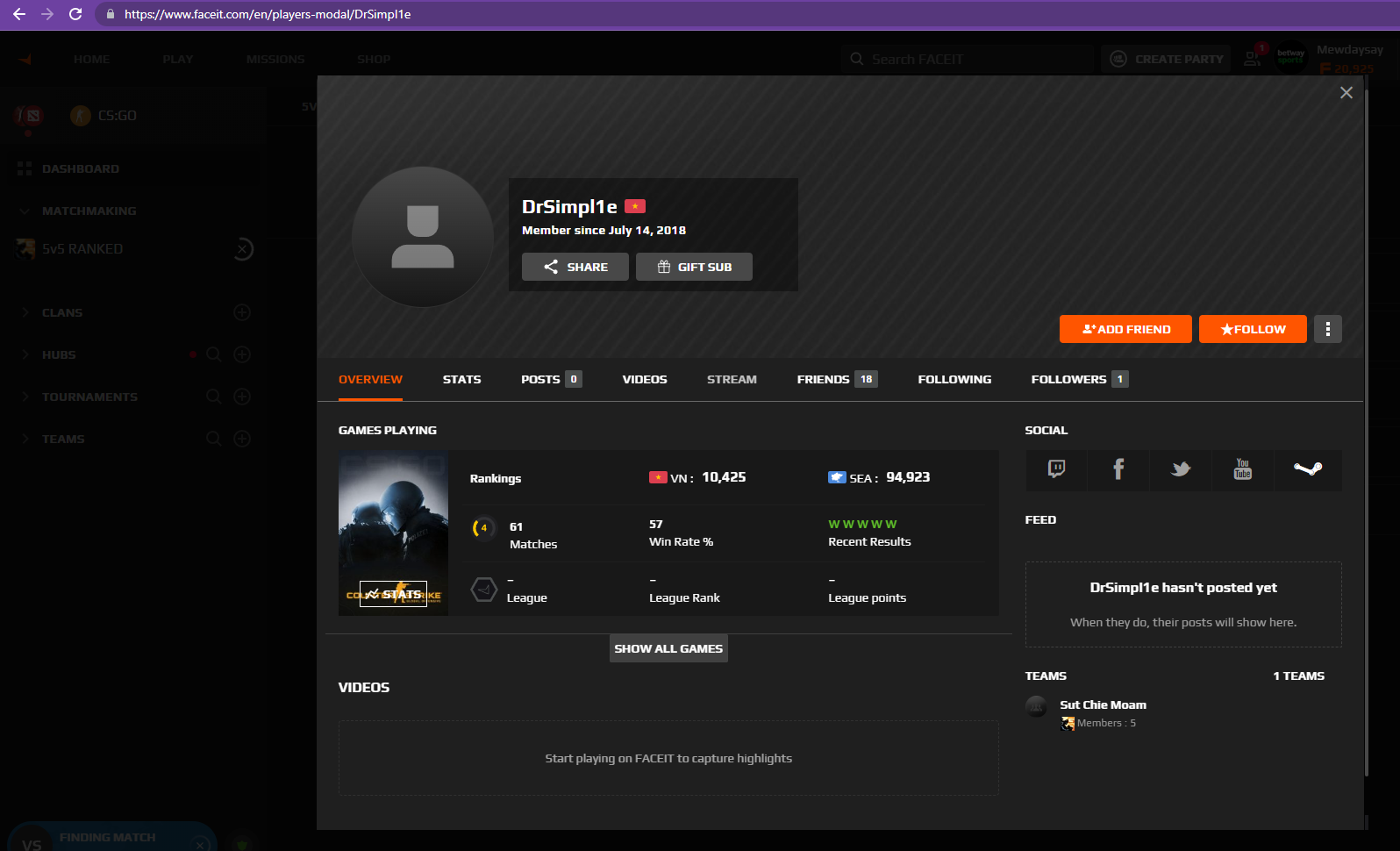
Task: Open the POSTS tab
Action: click(x=551, y=379)
